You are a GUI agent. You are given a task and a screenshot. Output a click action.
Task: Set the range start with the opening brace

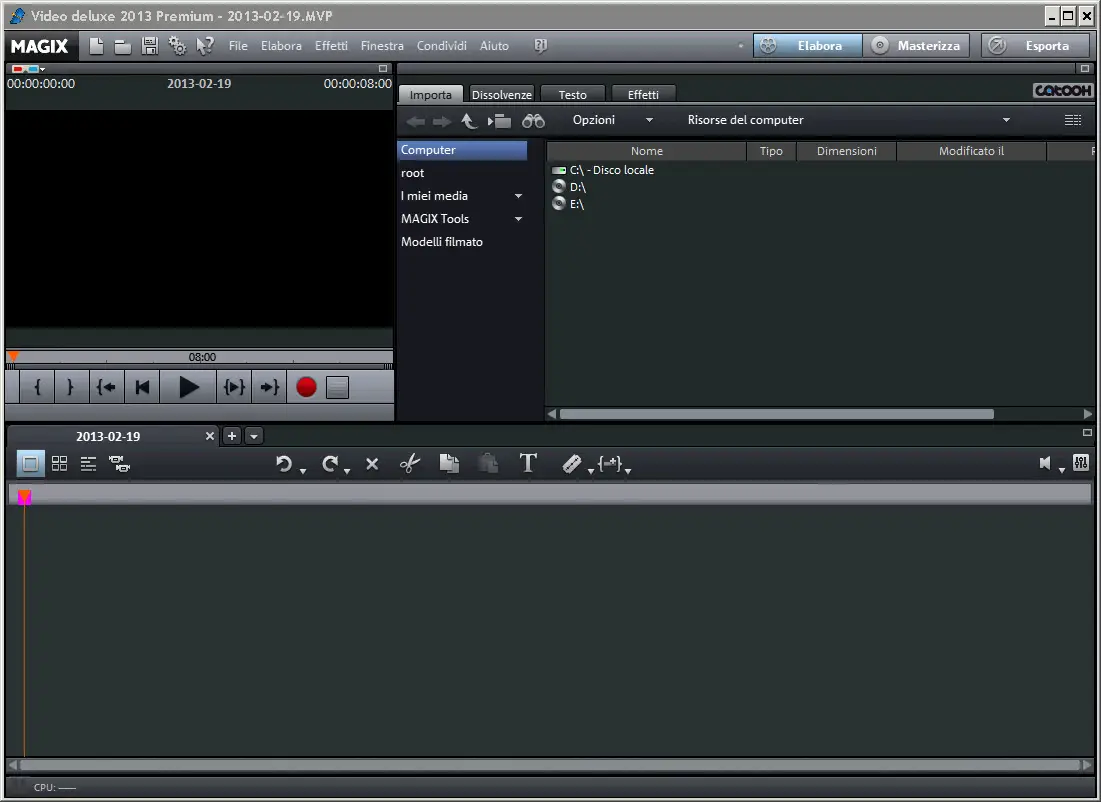point(38,387)
